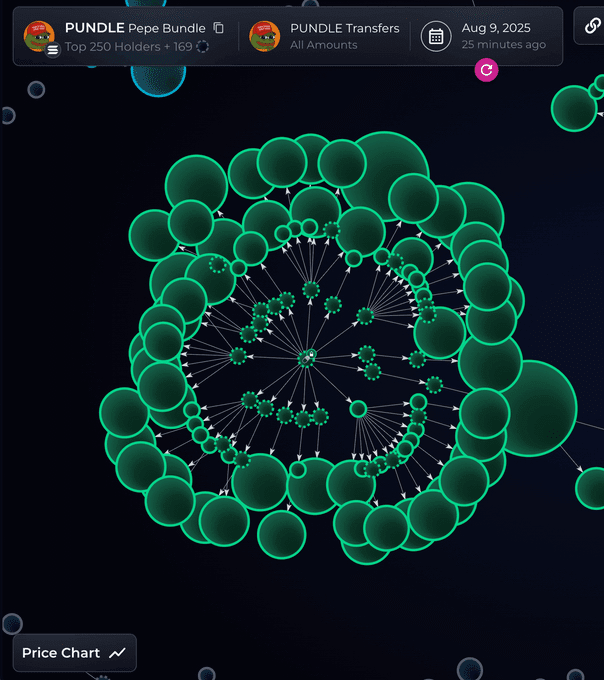Click the 25 minutes ago timestamp
Screen dimensions: 604x680
coord(503,45)
